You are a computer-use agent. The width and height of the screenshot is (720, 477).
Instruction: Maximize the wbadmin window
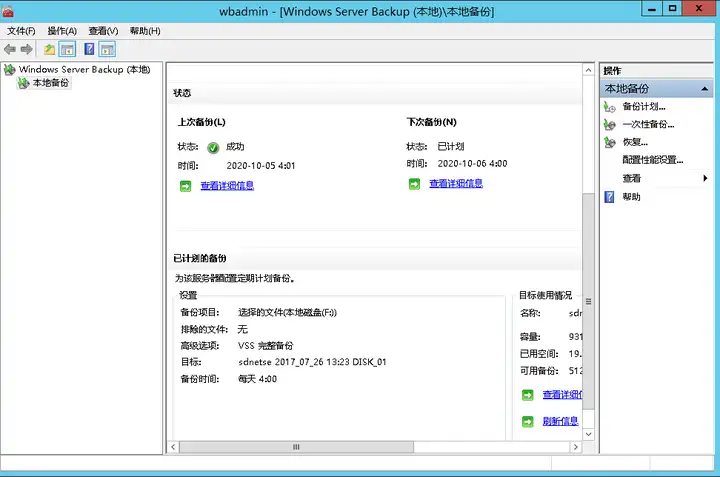tap(672, 9)
